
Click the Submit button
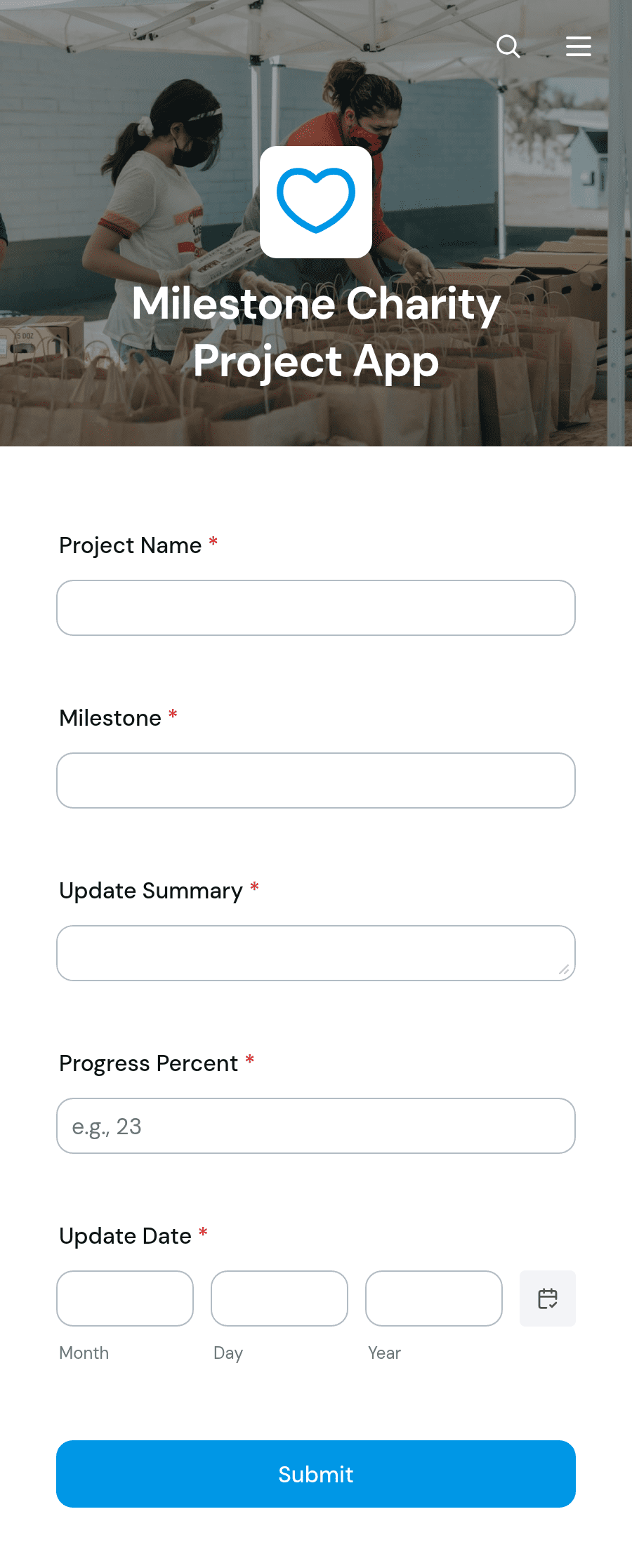316,1474
